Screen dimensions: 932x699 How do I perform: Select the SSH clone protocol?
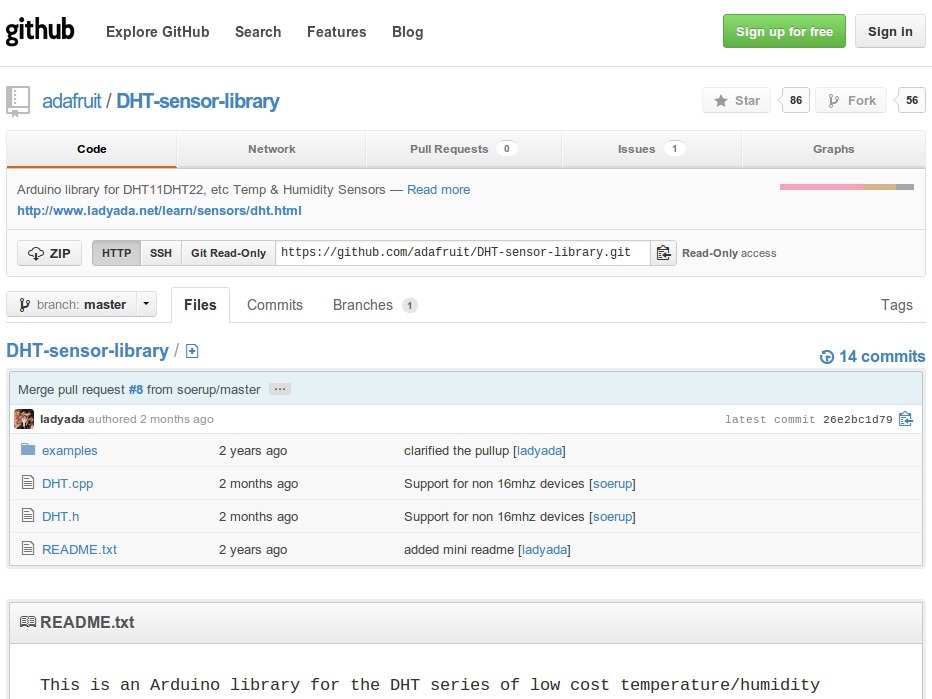[160, 253]
